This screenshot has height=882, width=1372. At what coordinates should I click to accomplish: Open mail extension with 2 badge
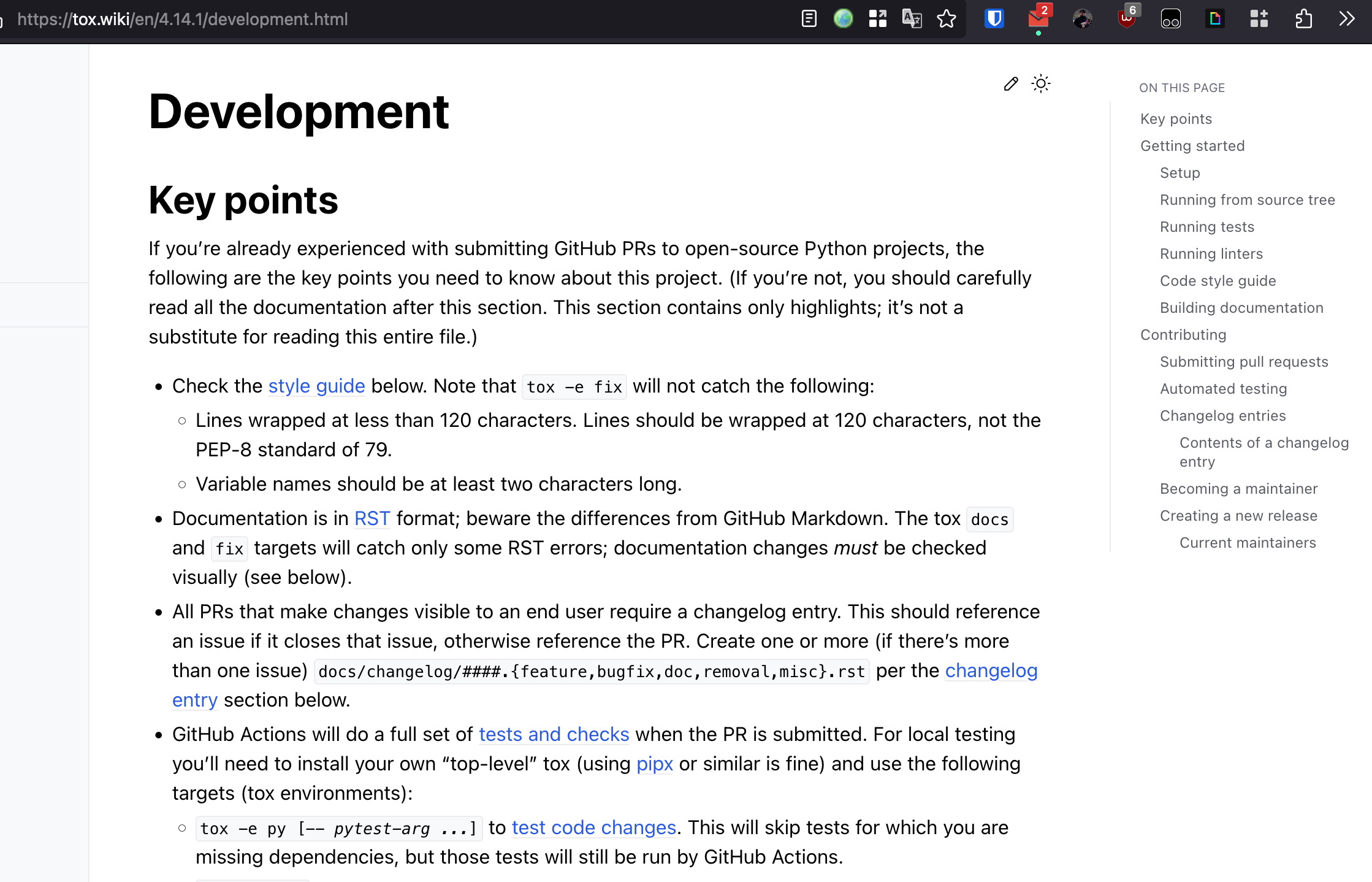1038,19
